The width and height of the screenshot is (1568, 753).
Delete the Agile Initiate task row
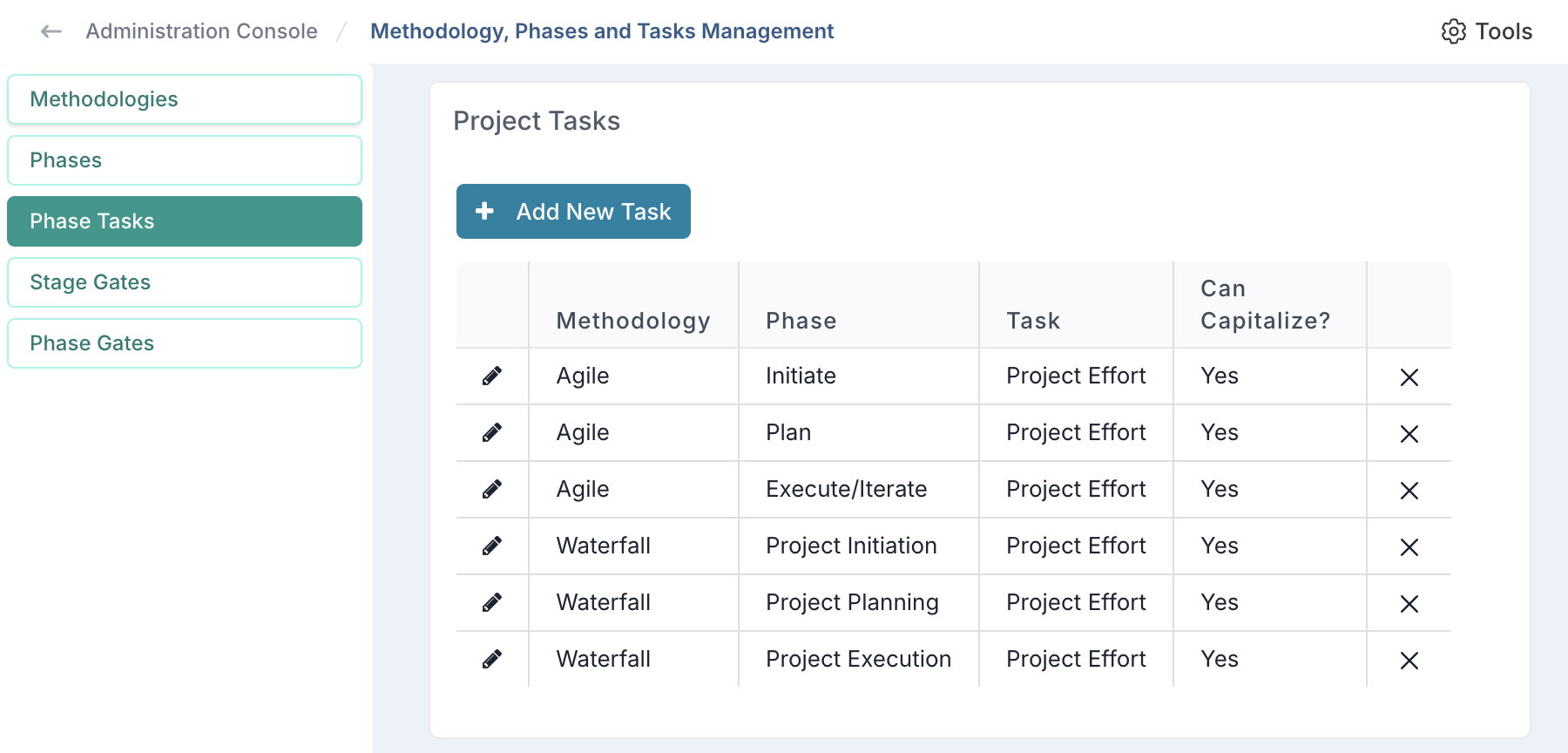coord(1409,377)
